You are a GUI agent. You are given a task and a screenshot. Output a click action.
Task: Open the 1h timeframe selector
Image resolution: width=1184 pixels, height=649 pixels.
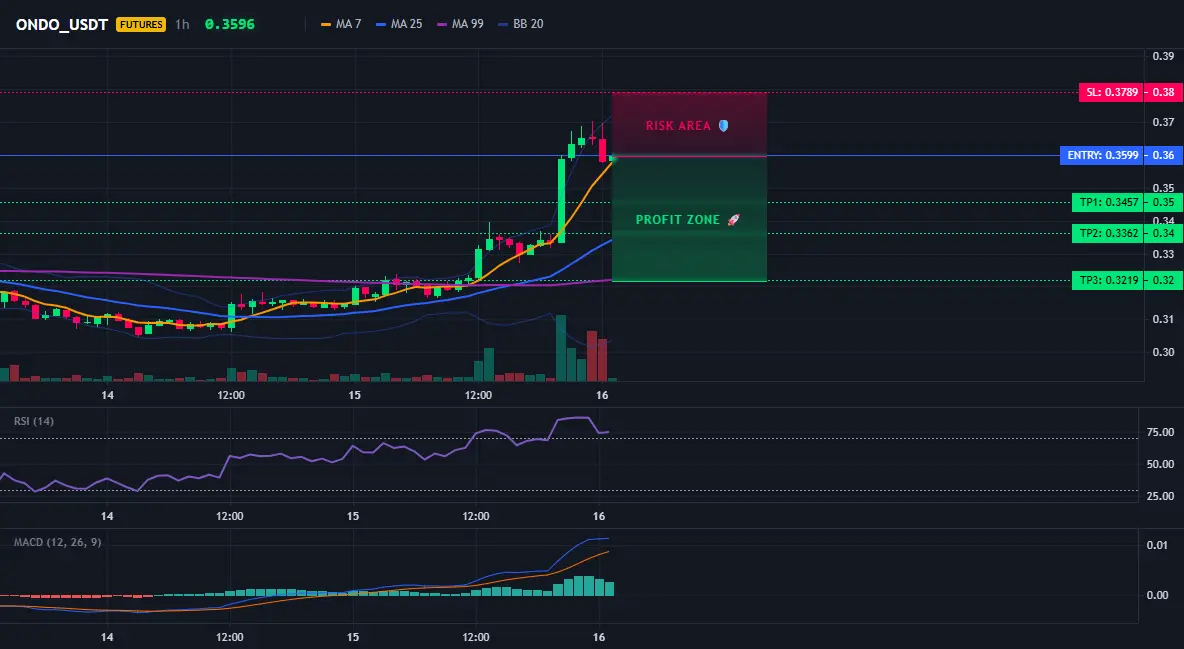coord(182,24)
